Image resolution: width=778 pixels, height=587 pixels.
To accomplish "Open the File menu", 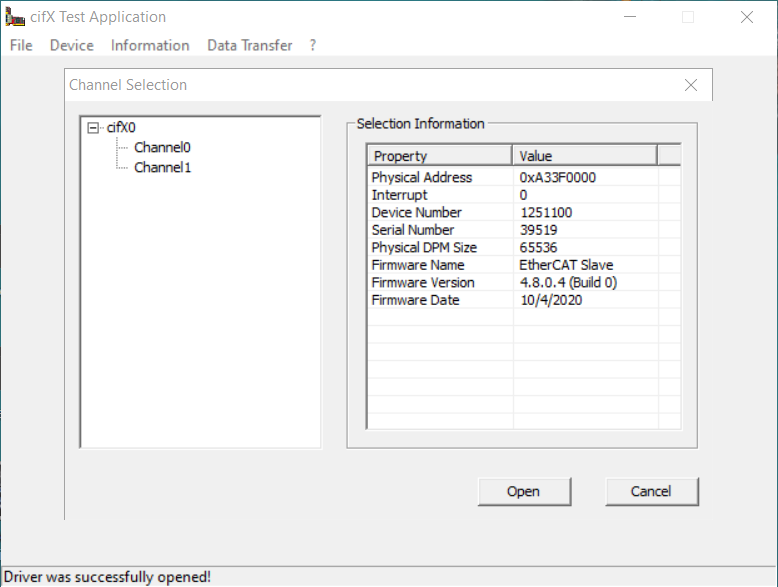I will [21, 45].
